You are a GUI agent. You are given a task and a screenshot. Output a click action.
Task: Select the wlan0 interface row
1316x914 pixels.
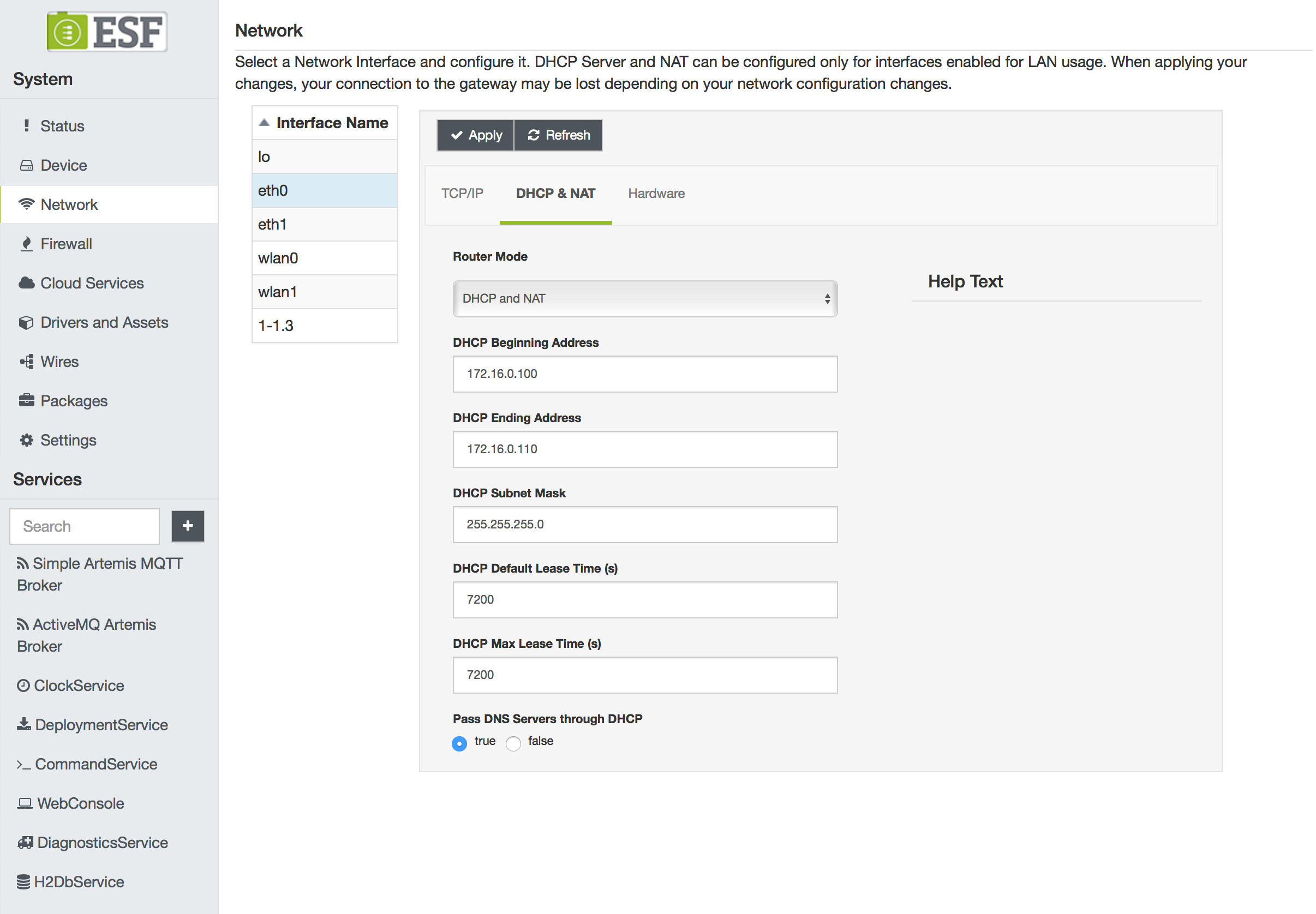coord(325,258)
